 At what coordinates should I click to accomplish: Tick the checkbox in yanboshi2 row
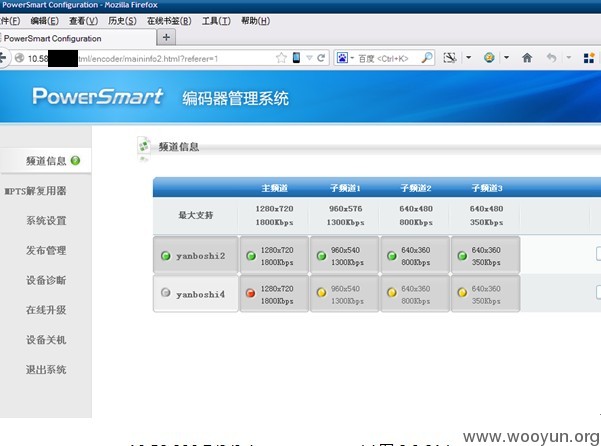pyautogui.click(x=598, y=254)
